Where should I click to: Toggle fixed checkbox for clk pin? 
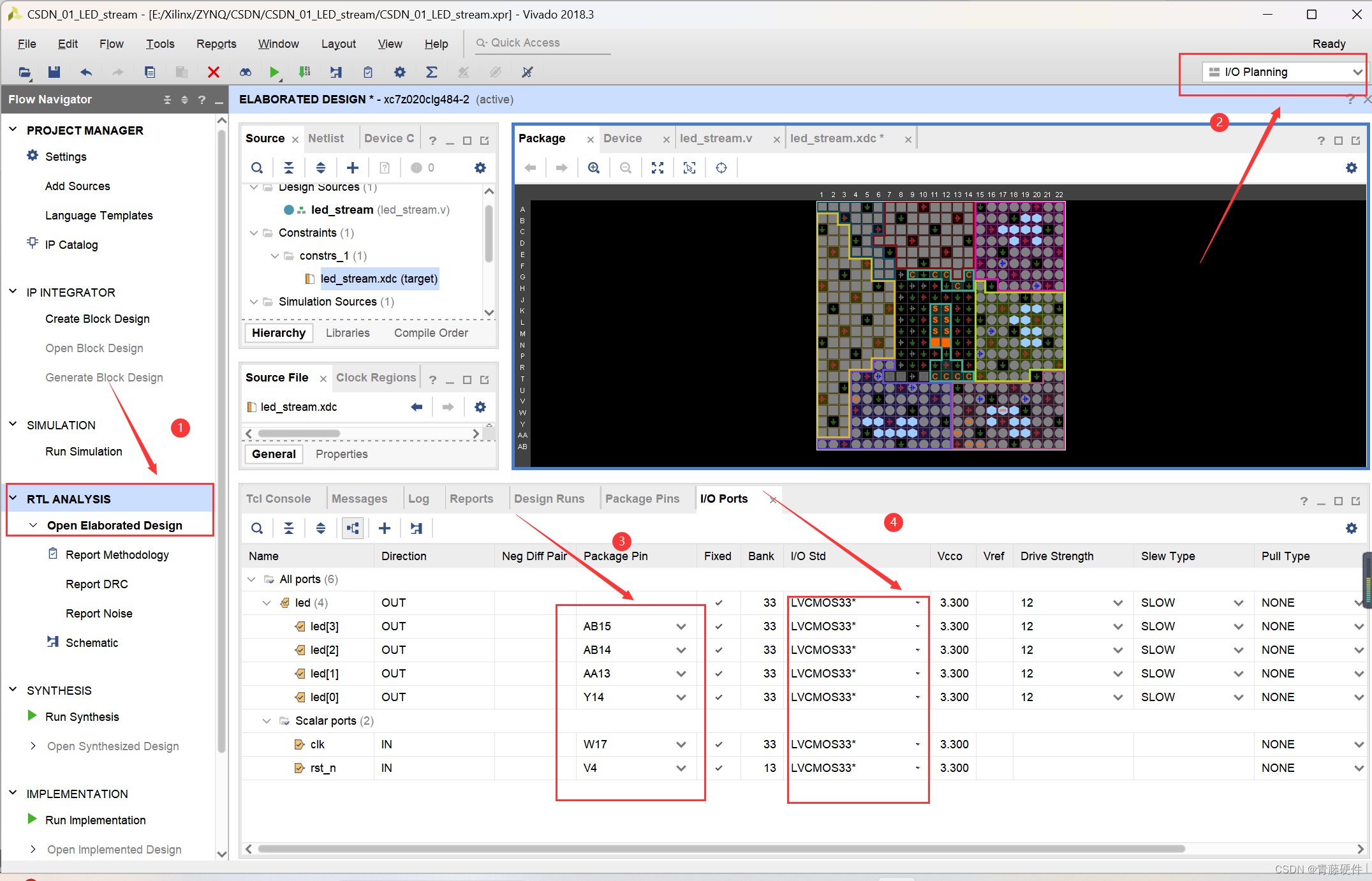719,744
